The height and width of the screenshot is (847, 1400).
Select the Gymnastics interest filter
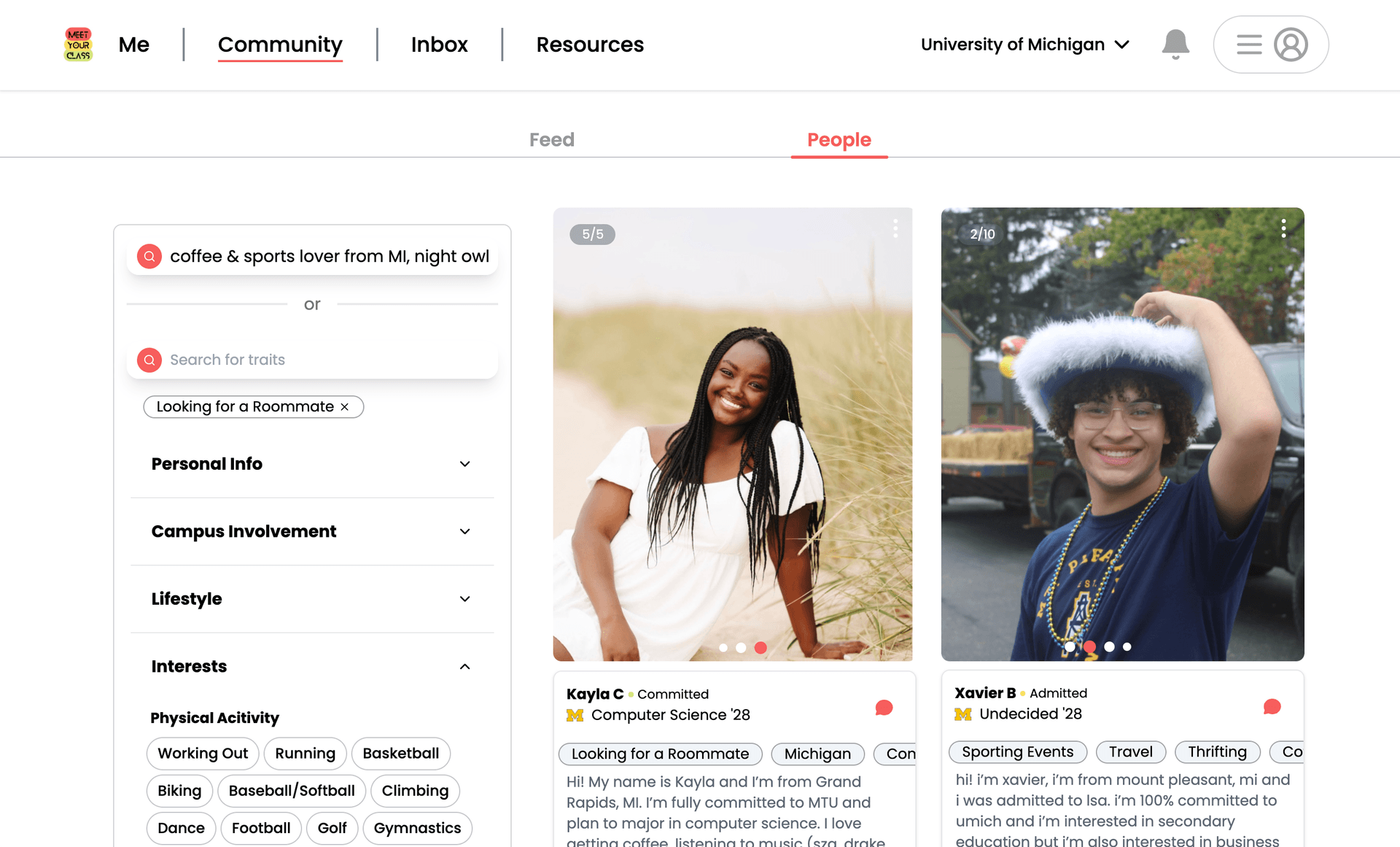pyautogui.click(x=417, y=828)
